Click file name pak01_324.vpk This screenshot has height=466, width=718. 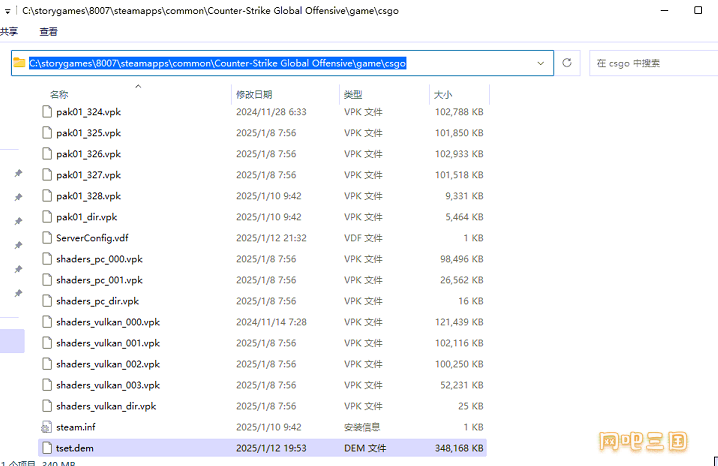(x=88, y=112)
